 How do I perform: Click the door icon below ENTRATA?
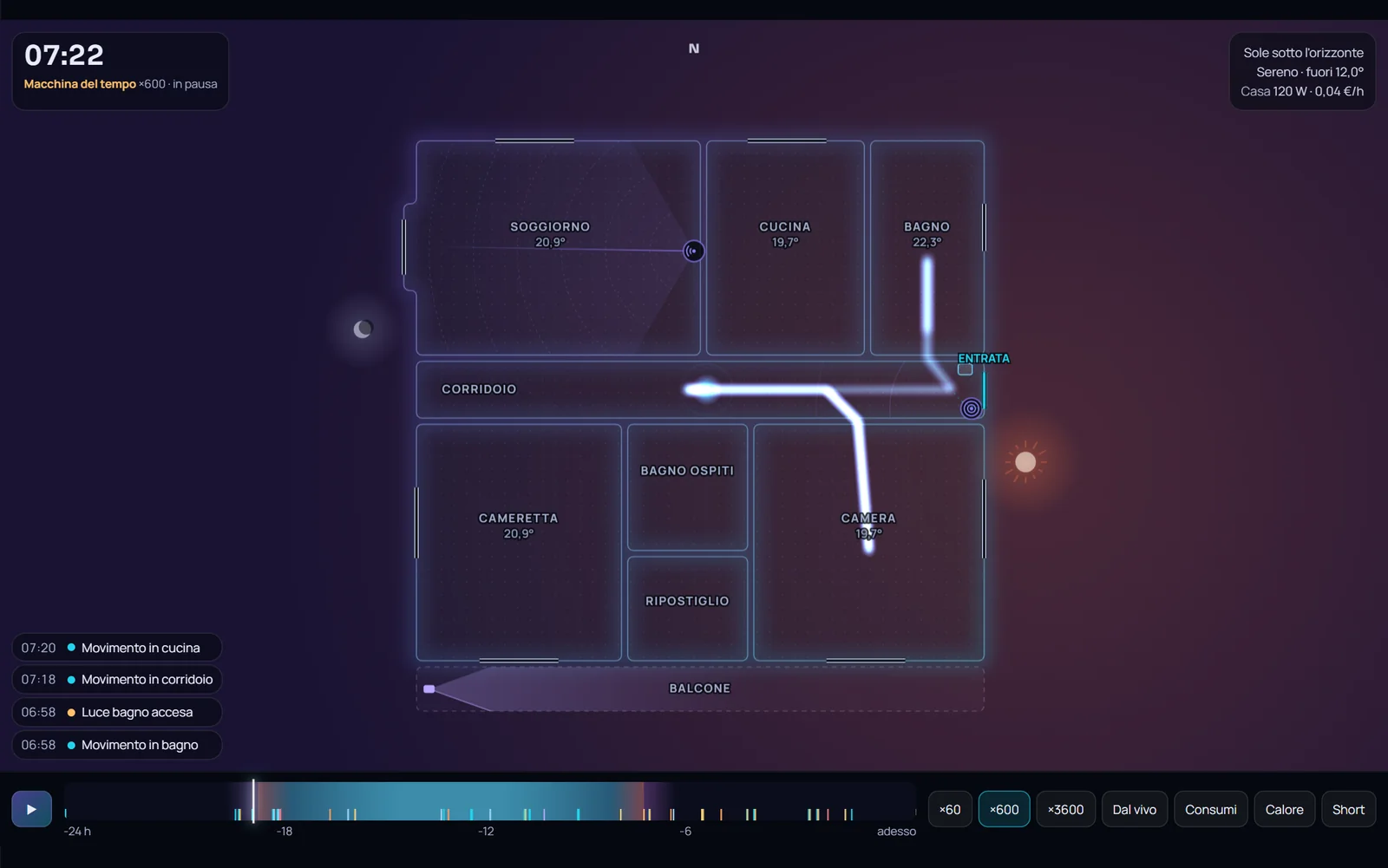(965, 369)
